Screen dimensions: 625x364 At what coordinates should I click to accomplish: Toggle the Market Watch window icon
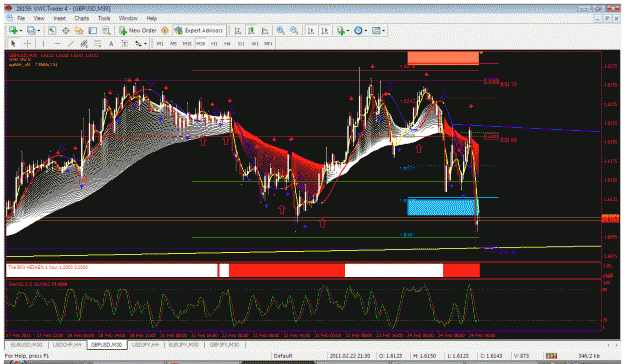tap(52, 31)
